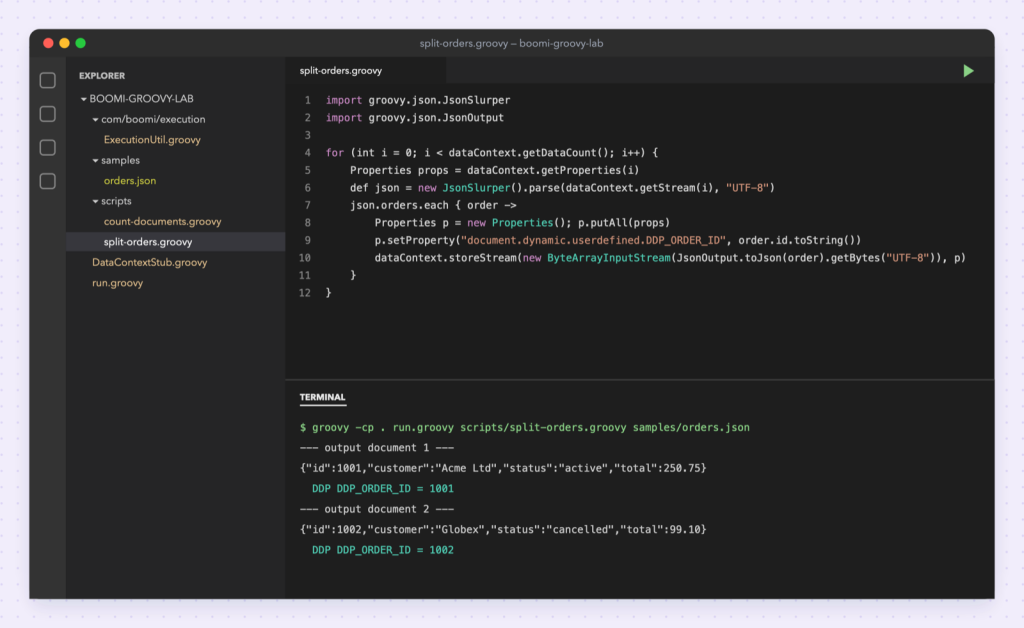The width and height of the screenshot is (1024, 628).
Task: Click the def json = new JsonSlurper() line
Action: [x=562, y=188]
